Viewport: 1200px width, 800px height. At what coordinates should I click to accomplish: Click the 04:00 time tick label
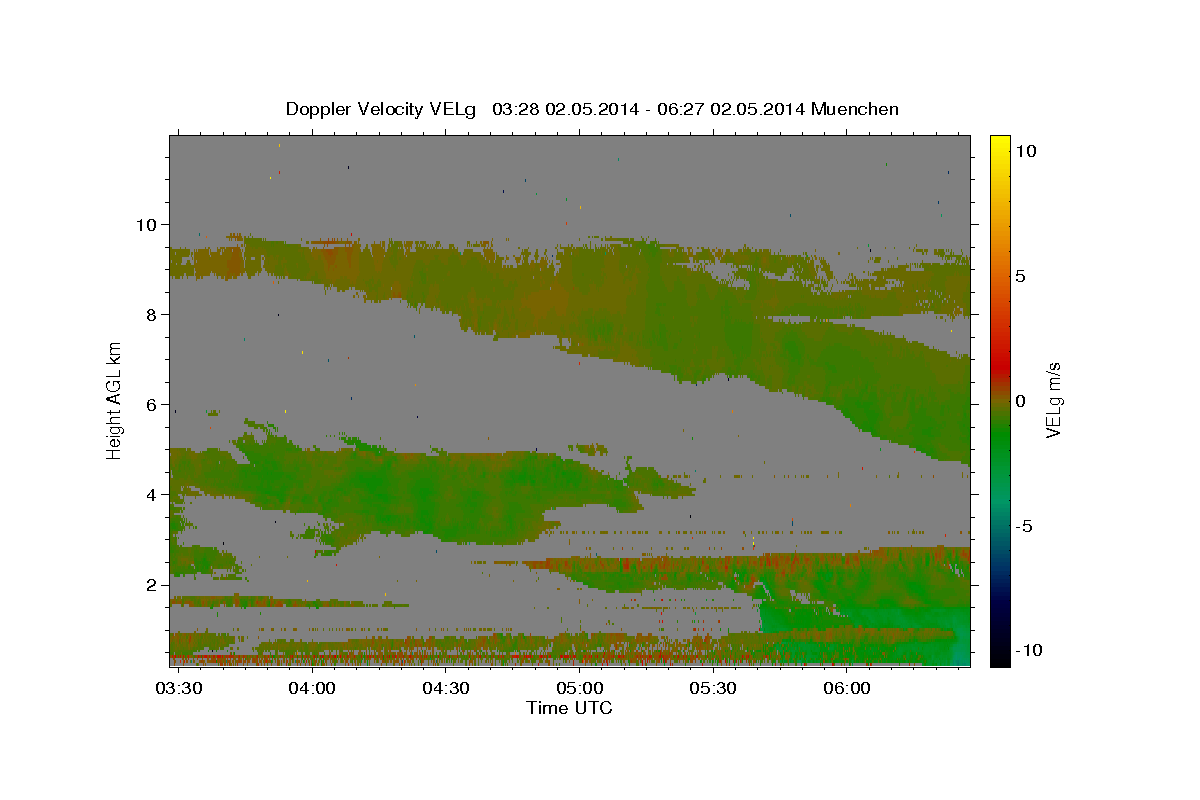tap(312, 689)
